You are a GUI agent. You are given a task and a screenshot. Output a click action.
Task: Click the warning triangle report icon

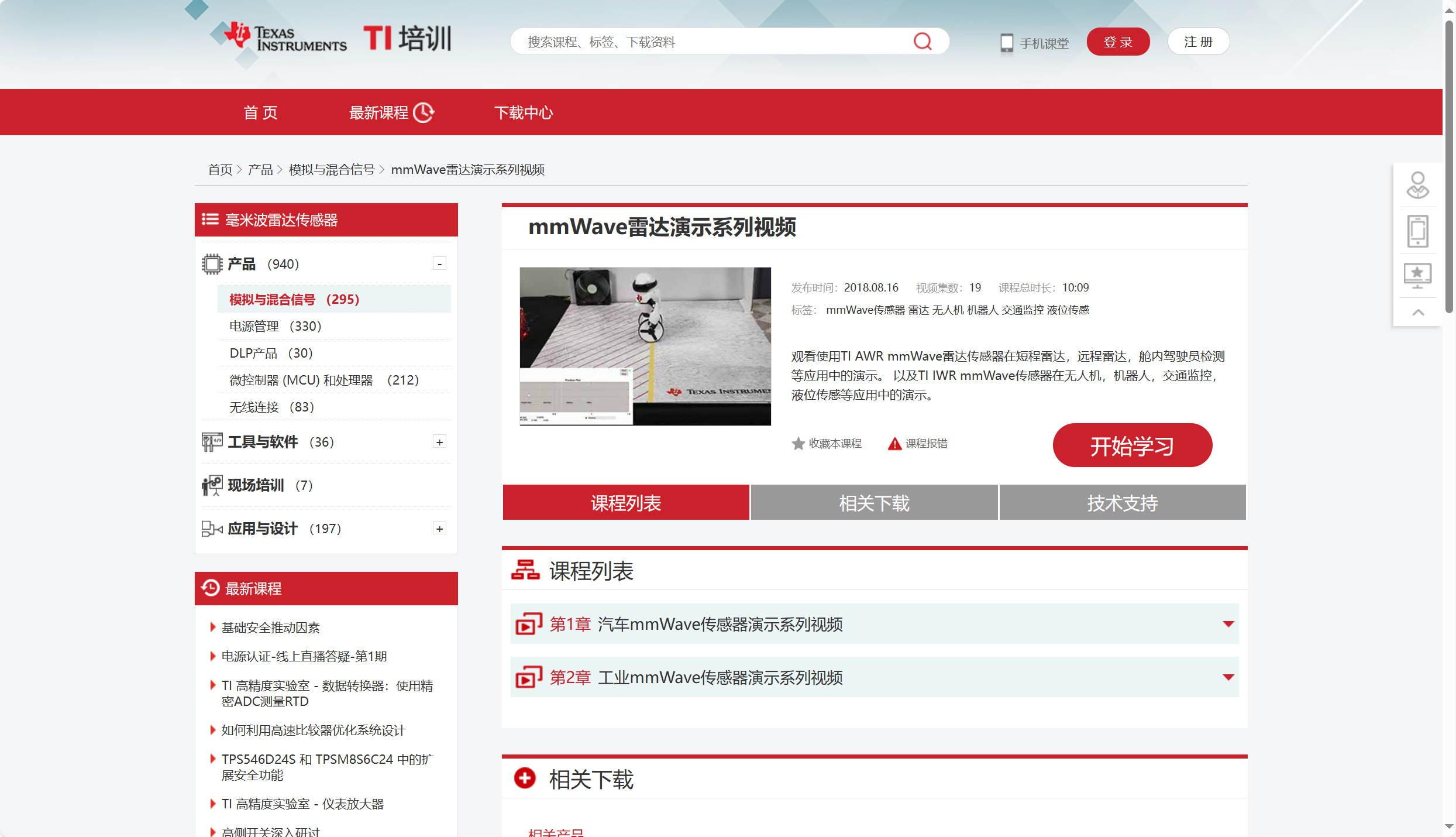[x=894, y=444]
